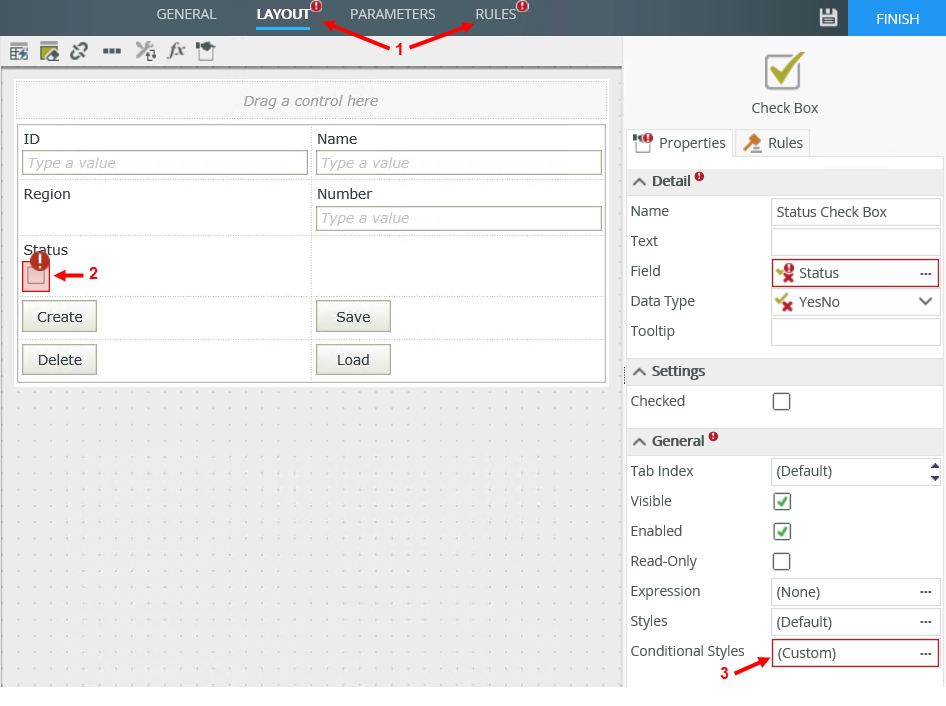
Task: Click the Name value input on canvas
Action: [459, 163]
